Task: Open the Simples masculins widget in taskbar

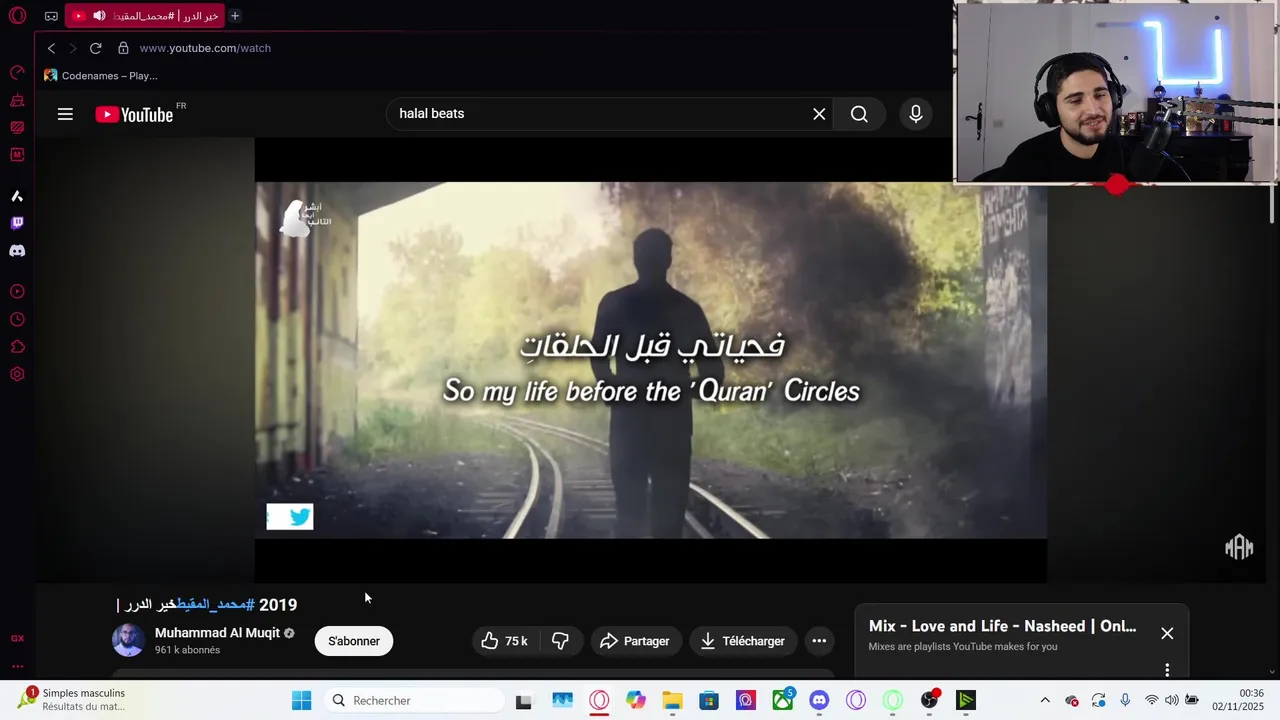Action: 72,700
